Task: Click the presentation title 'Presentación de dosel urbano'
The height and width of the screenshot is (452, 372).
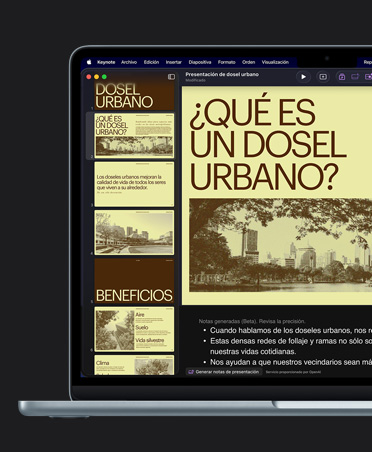Action: pos(222,74)
